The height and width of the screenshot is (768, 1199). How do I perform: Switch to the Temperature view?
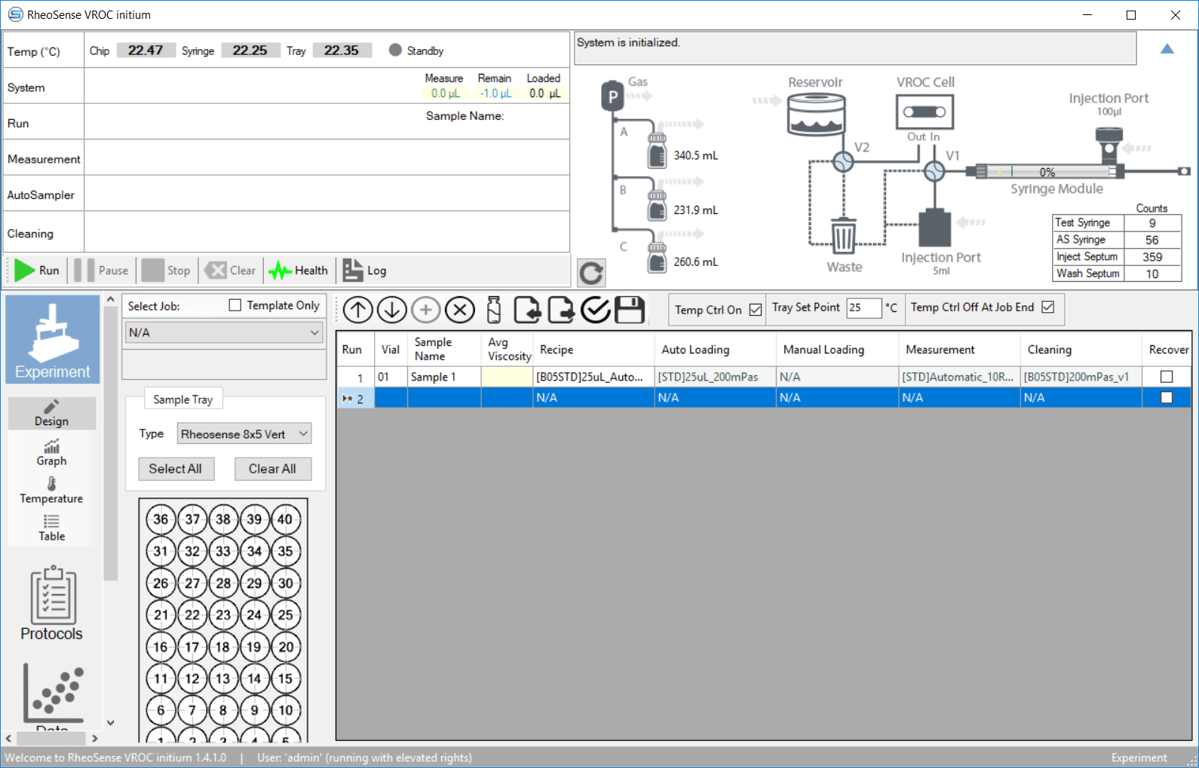coord(51,490)
